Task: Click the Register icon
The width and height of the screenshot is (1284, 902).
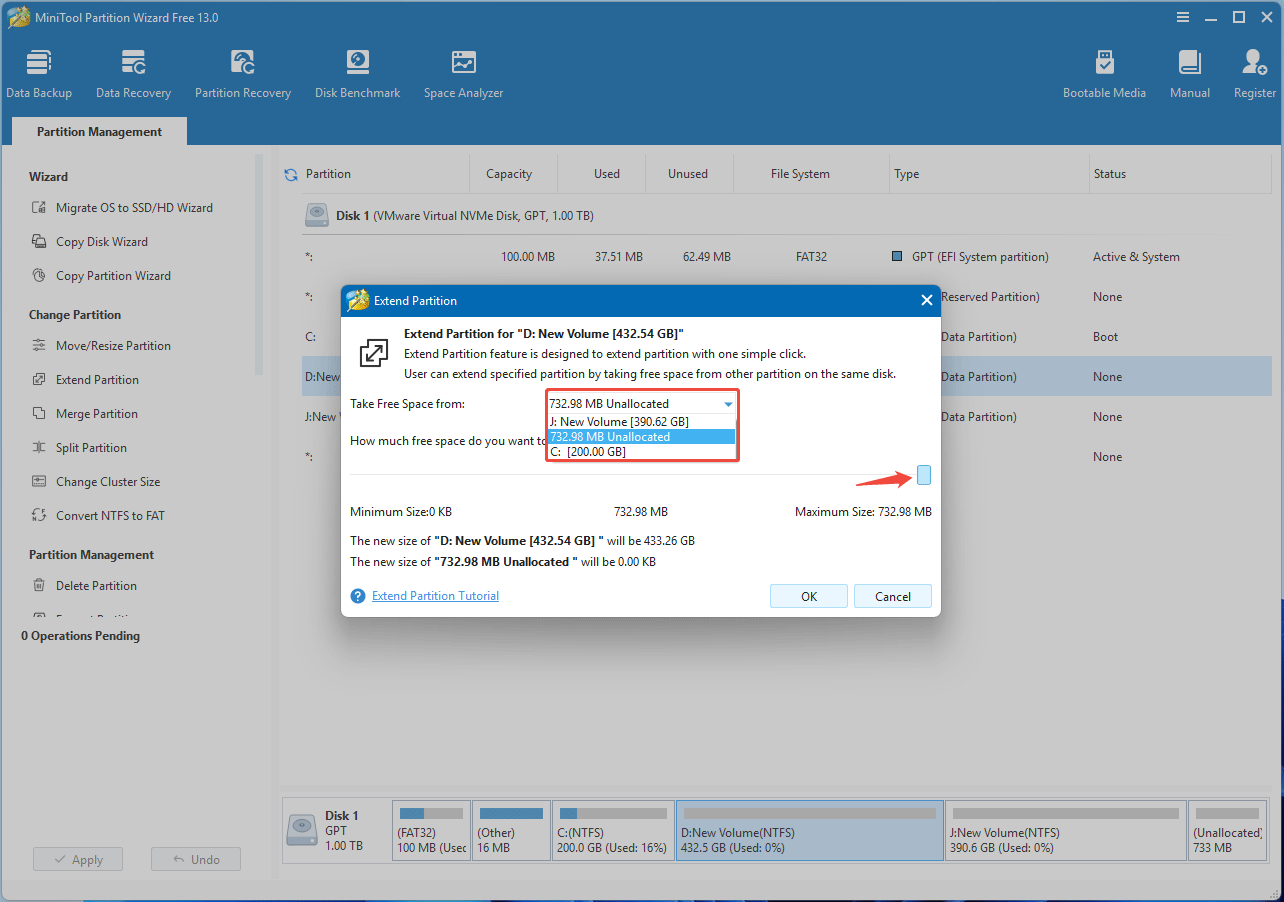Action: tap(1254, 72)
